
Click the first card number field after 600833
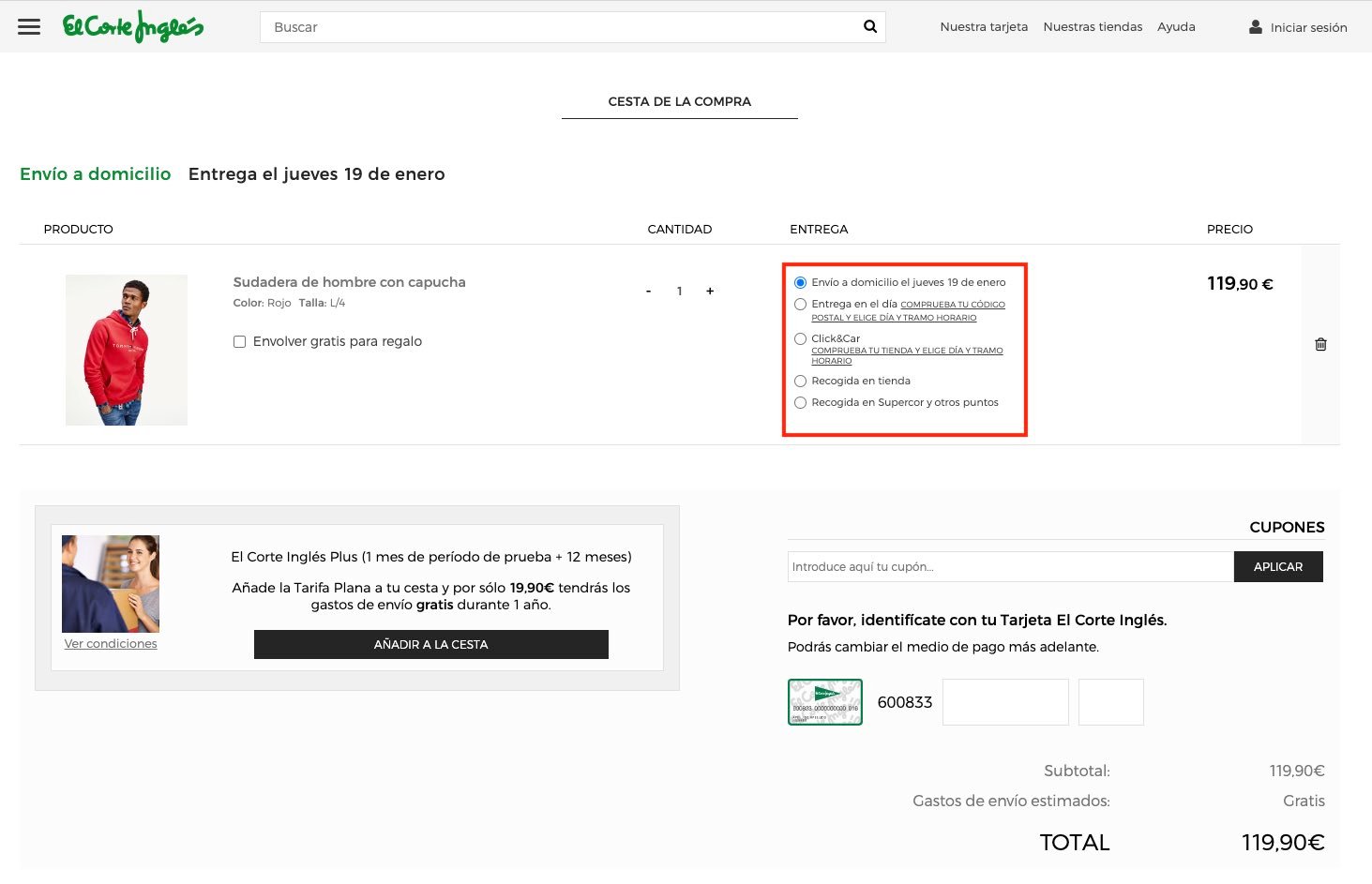coord(1005,702)
